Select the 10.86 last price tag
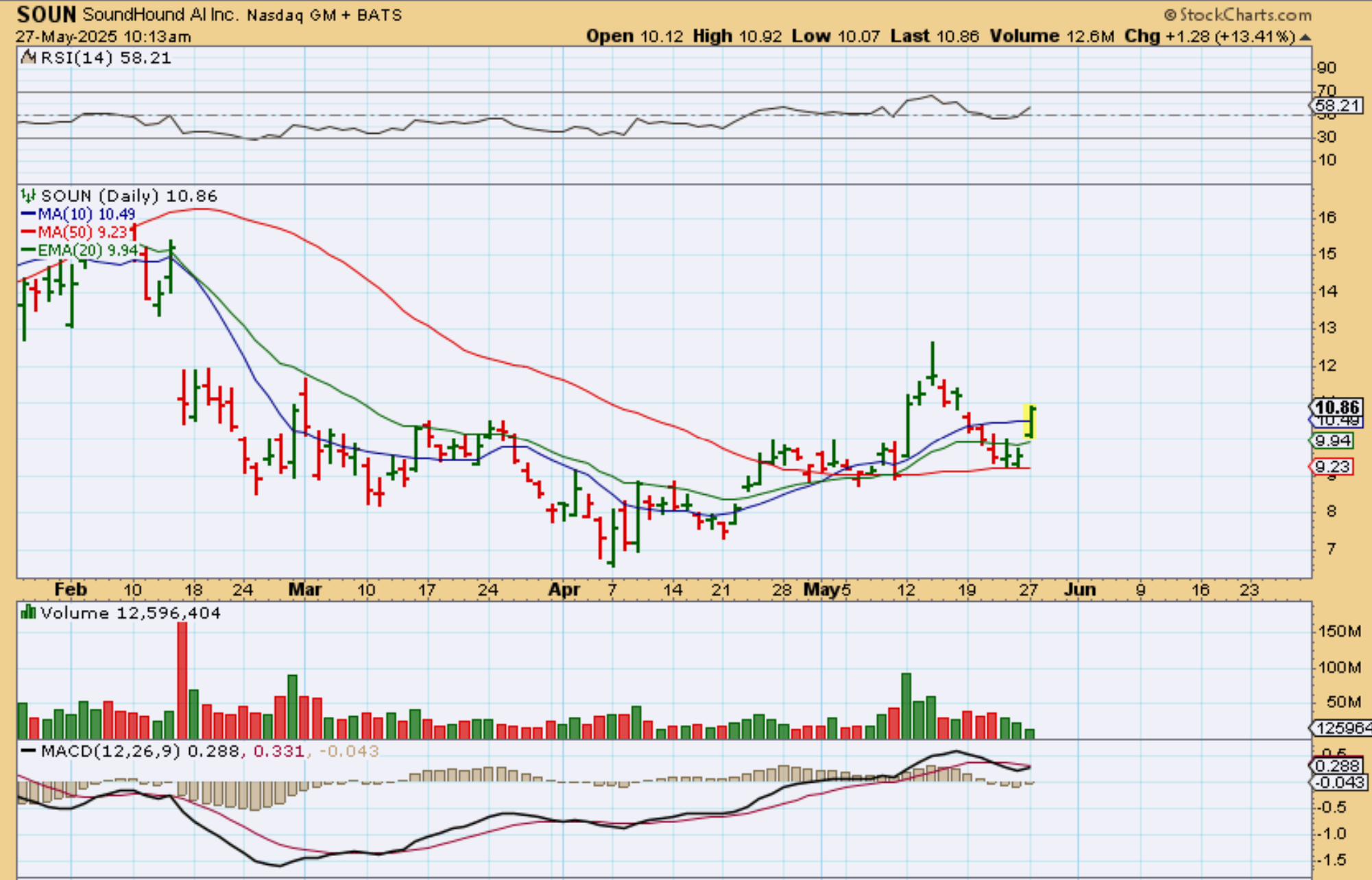 click(1336, 407)
